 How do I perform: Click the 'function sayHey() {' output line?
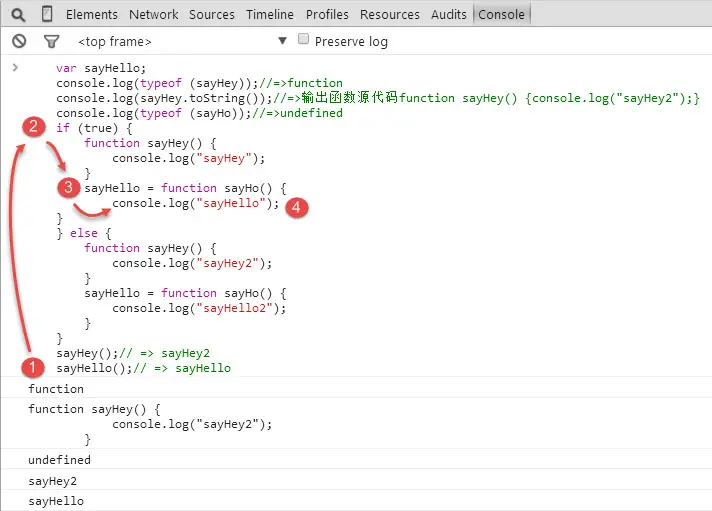pos(94,409)
